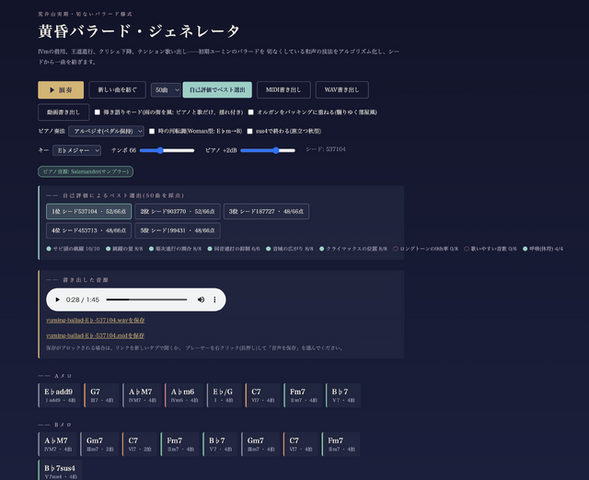Select the A♭M7 chord in Aメロ
This screenshot has height=480, width=589.
(142, 395)
